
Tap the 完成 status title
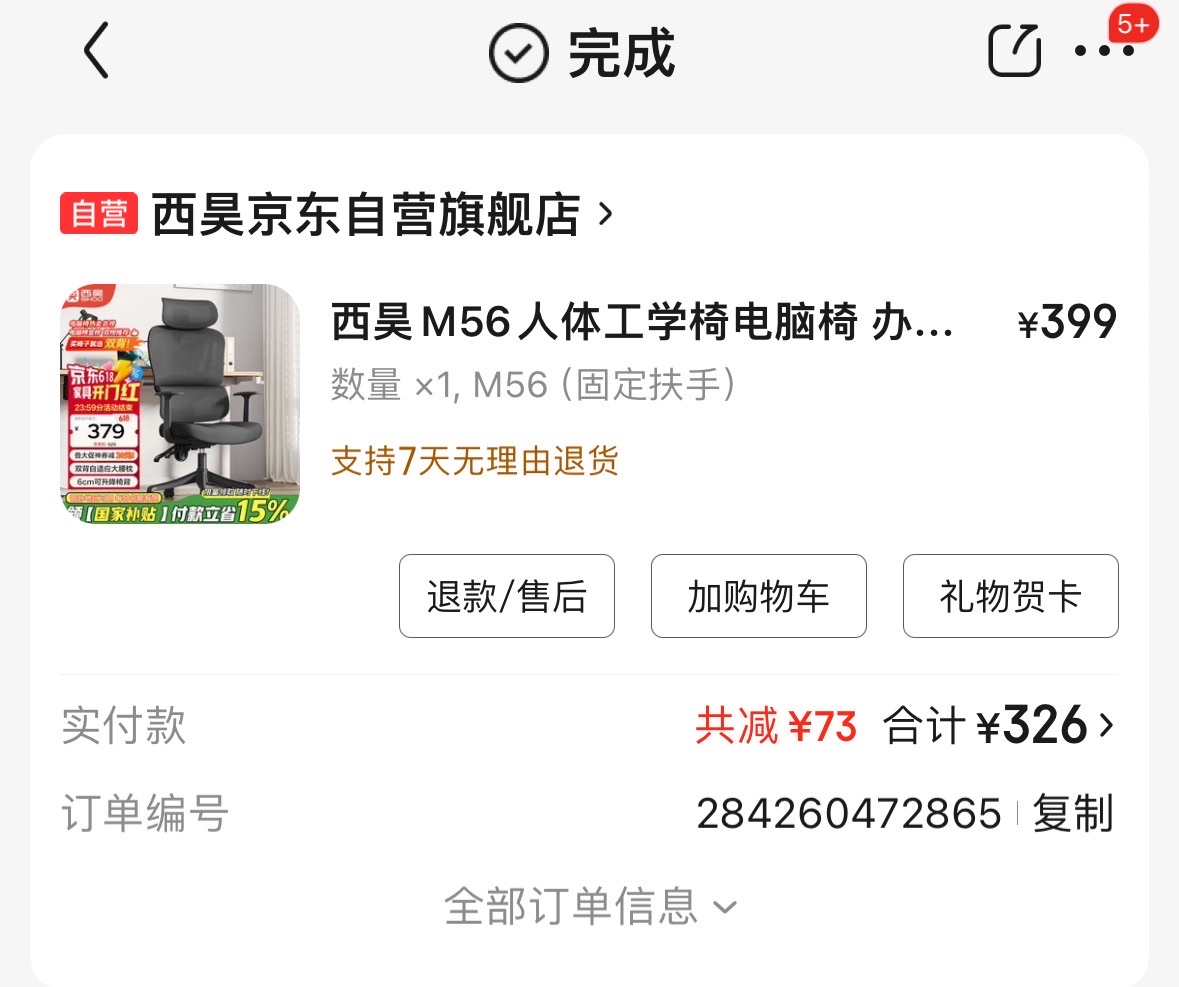[x=621, y=53]
